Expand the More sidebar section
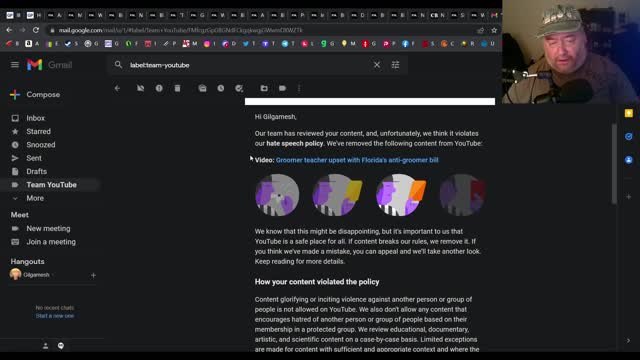The image size is (640, 360). 35,198
